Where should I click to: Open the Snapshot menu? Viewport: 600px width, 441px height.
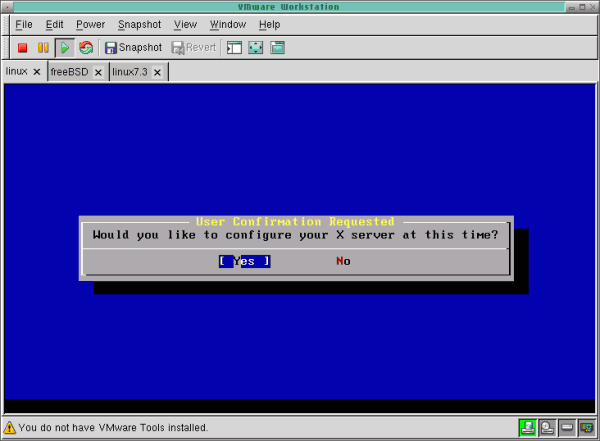(x=140, y=24)
